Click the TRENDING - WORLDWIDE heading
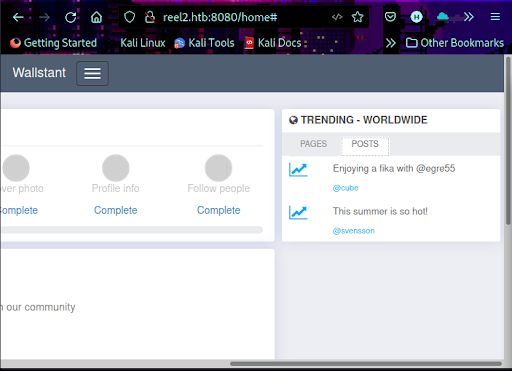512x371 pixels. [364, 120]
